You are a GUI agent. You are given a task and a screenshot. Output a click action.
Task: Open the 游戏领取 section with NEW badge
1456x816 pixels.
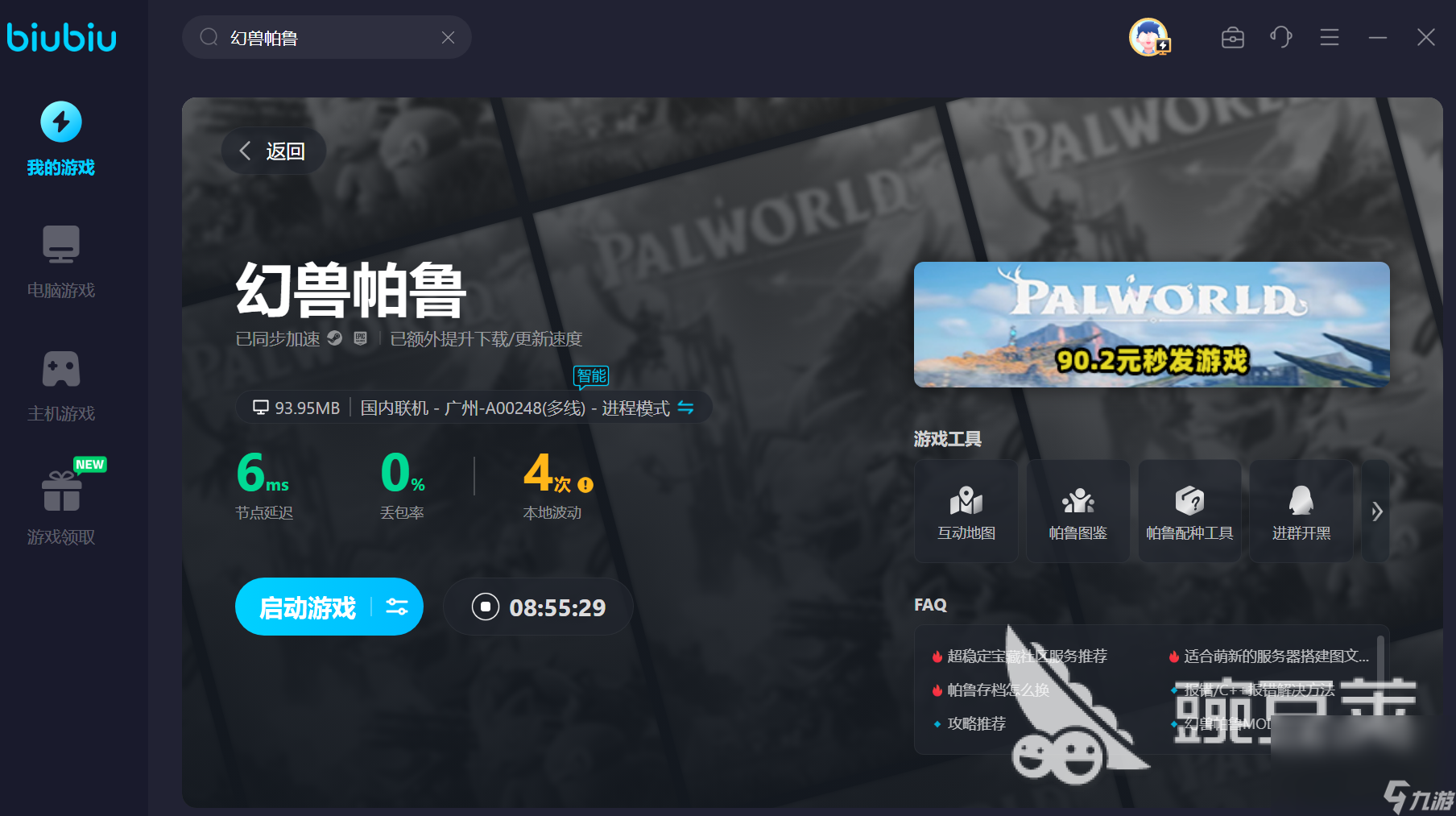[60, 506]
